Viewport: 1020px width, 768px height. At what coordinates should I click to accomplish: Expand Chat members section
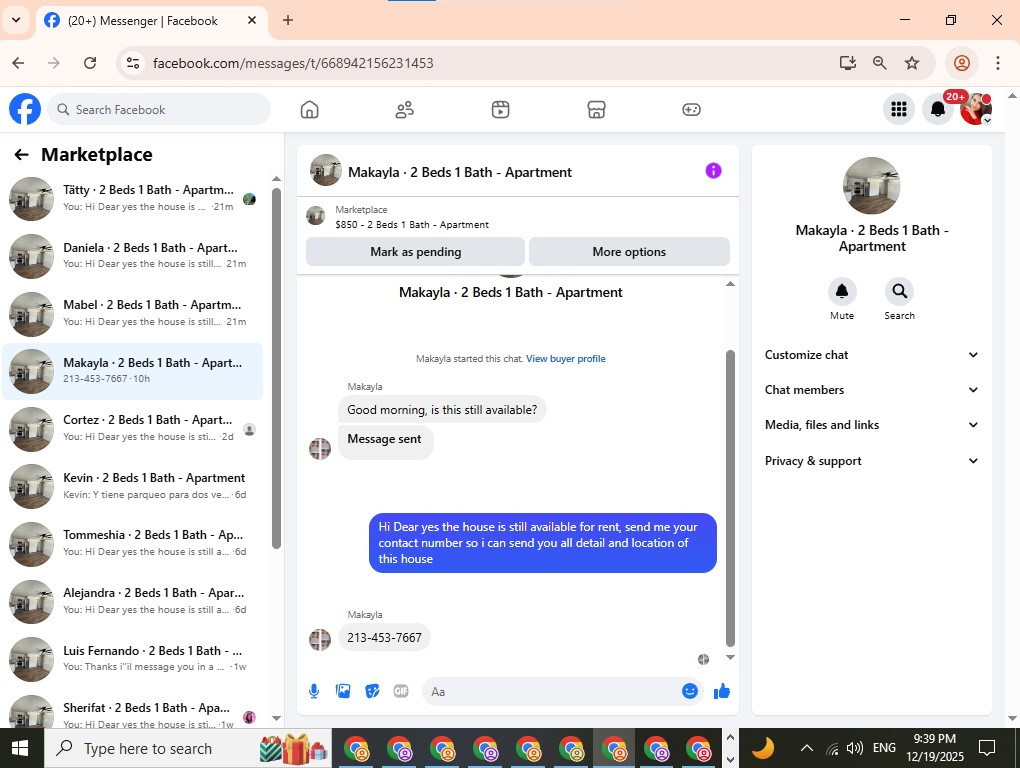click(x=872, y=390)
